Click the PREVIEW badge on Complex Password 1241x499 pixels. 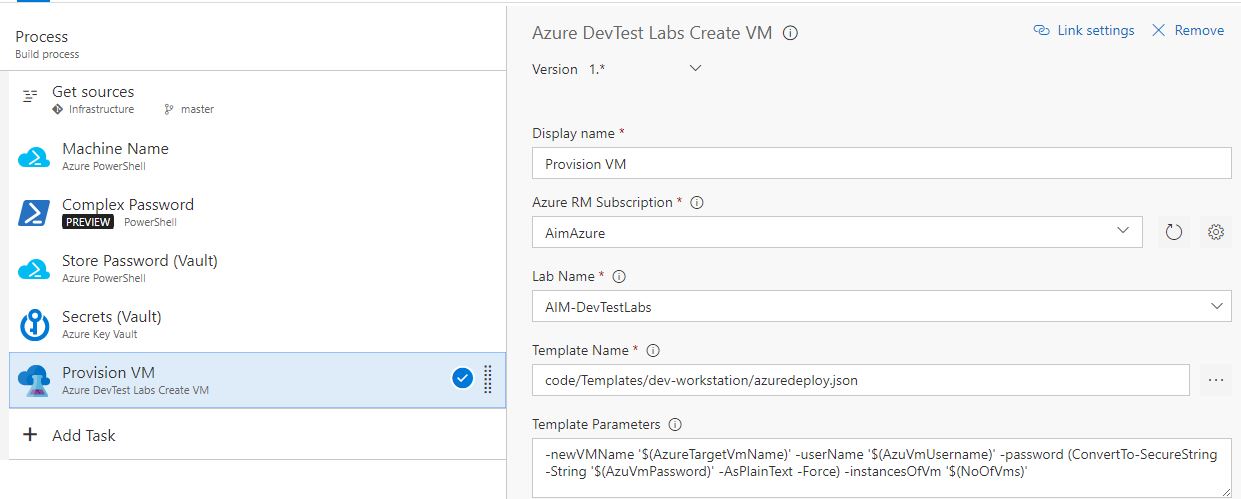88,222
